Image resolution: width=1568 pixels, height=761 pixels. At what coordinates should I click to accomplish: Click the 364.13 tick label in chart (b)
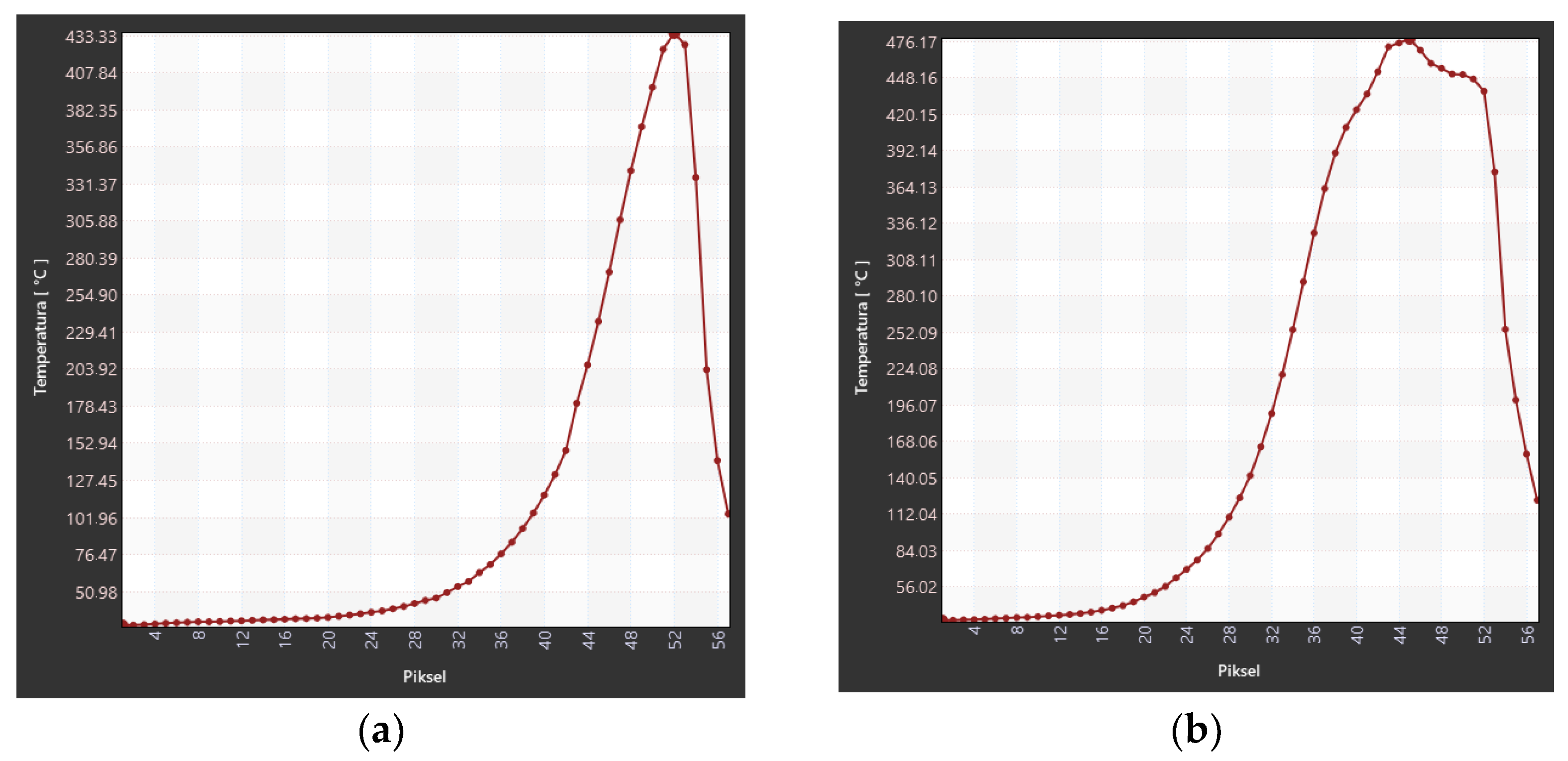(x=911, y=188)
